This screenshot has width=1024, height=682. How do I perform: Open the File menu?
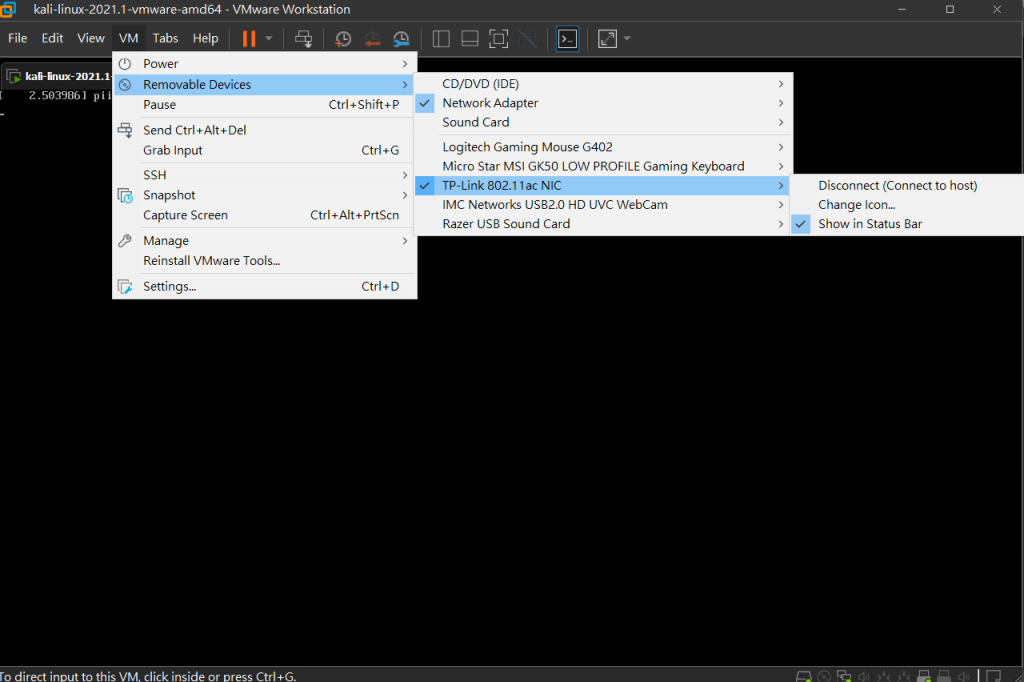point(18,38)
